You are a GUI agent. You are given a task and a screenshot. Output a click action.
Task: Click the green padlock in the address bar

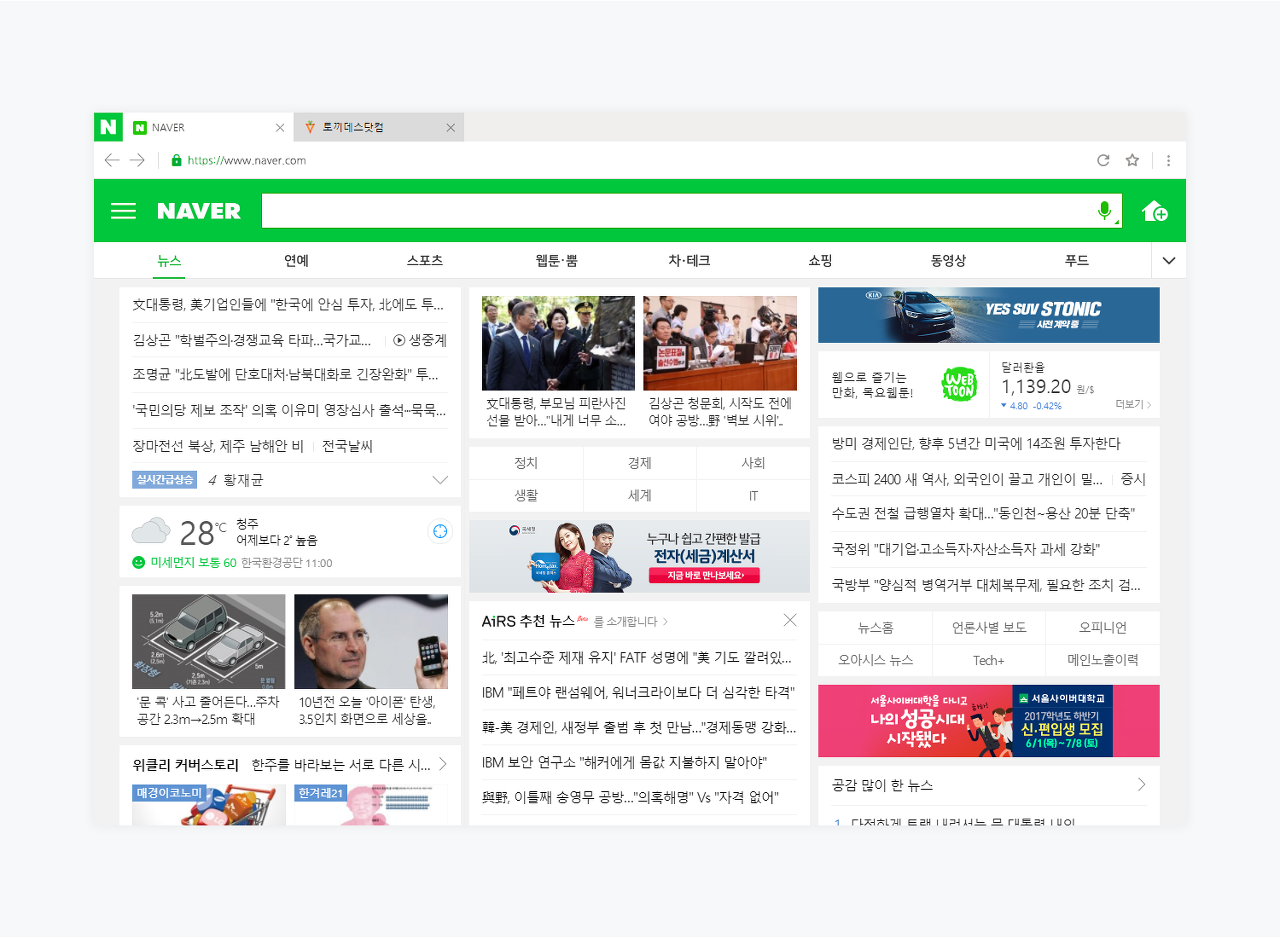[177, 160]
